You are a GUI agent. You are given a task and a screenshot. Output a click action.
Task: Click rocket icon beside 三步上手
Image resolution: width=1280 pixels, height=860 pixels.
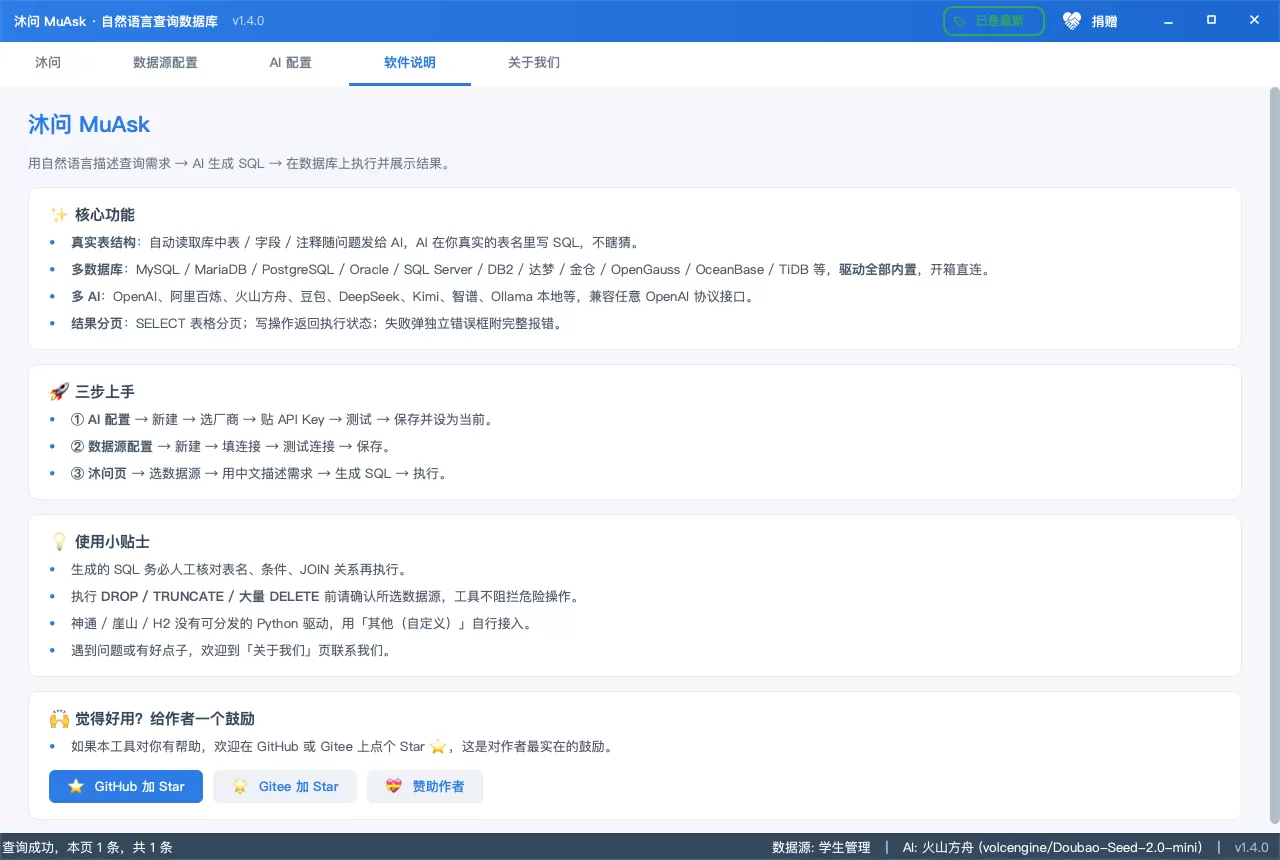tap(59, 392)
